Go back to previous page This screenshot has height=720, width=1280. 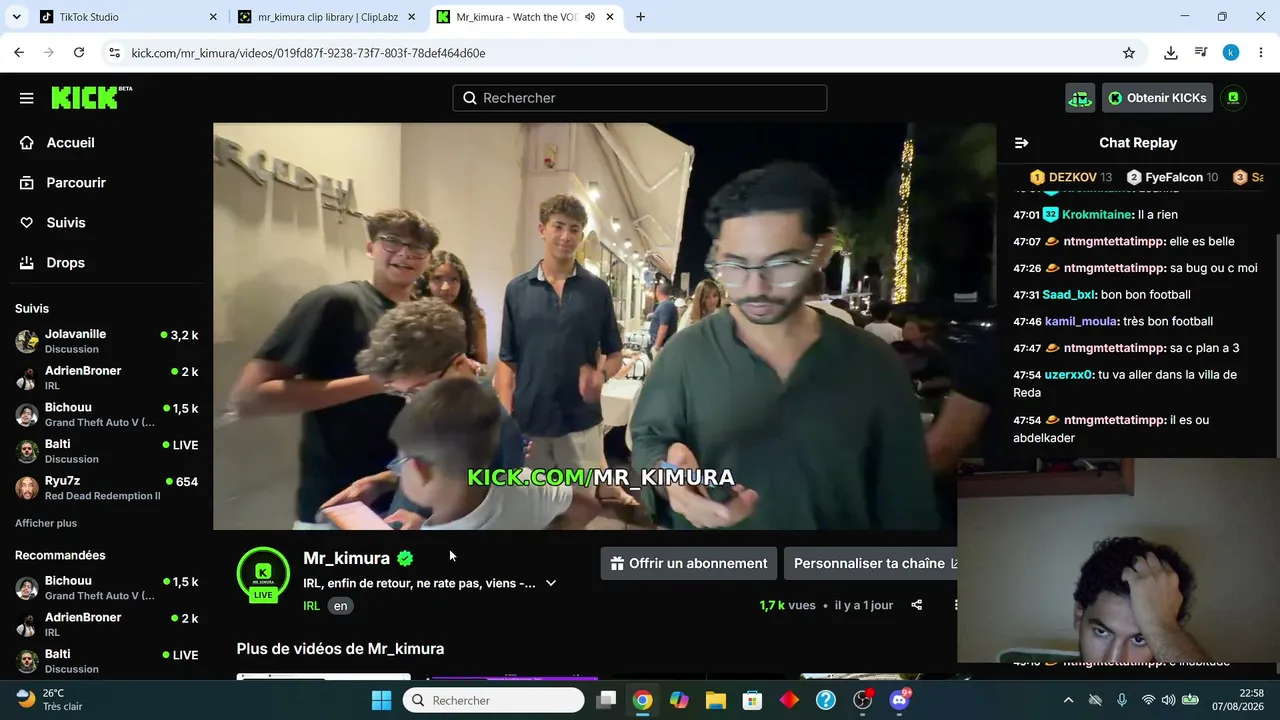[x=19, y=53]
